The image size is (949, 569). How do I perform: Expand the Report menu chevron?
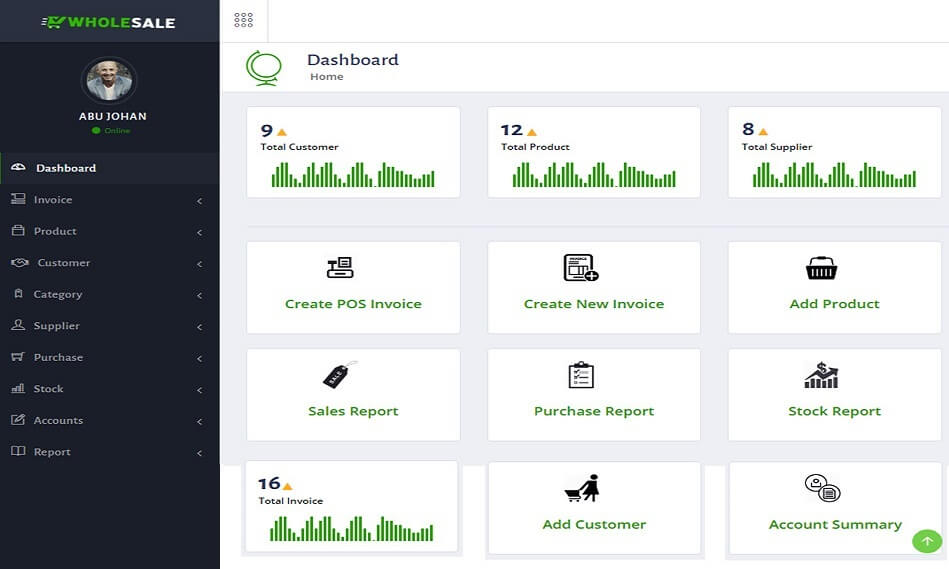pyautogui.click(x=200, y=452)
